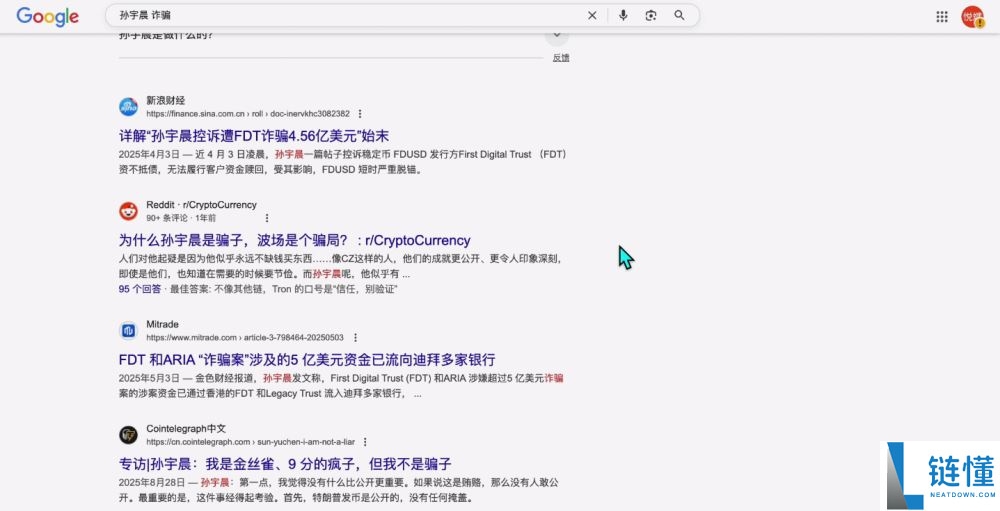This screenshot has height=511, width=1000.
Task: Clear the search box text
Action: (592, 15)
